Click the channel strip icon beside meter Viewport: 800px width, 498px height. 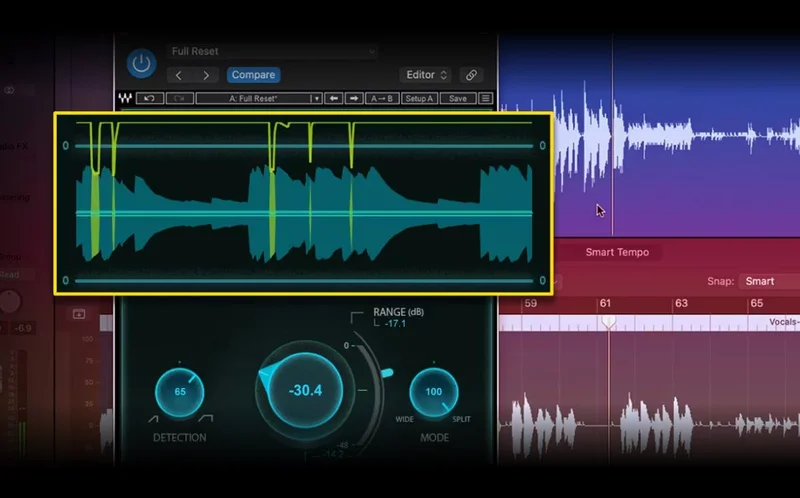pyautogui.click(x=79, y=314)
